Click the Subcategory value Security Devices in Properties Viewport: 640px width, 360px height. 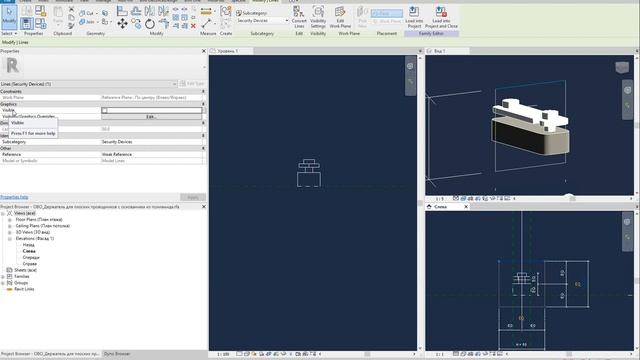tap(151, 142)
